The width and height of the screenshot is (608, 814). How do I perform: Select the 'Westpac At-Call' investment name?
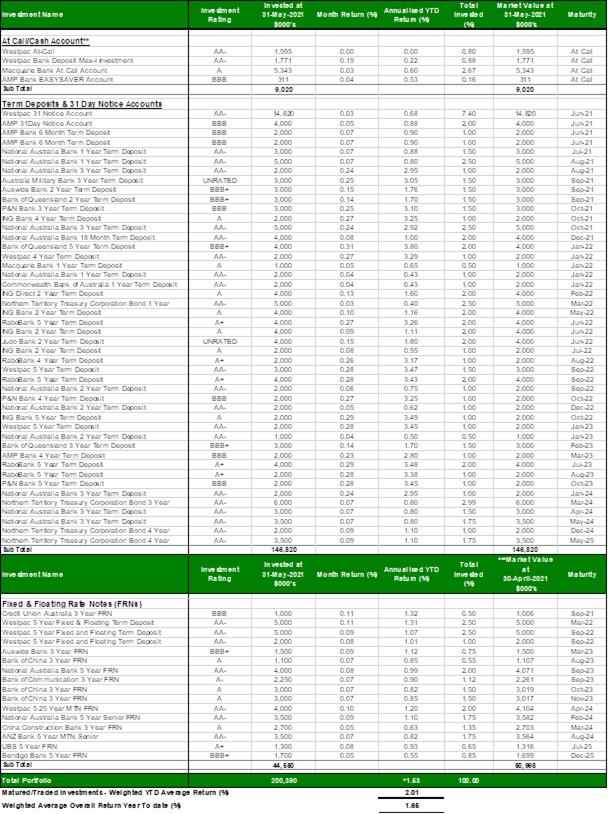(x=28, y=51)
